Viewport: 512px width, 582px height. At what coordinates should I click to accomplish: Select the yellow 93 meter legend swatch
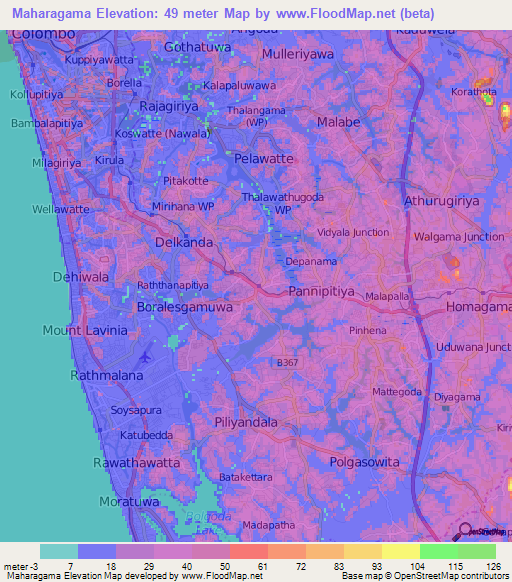coord(401,551)
